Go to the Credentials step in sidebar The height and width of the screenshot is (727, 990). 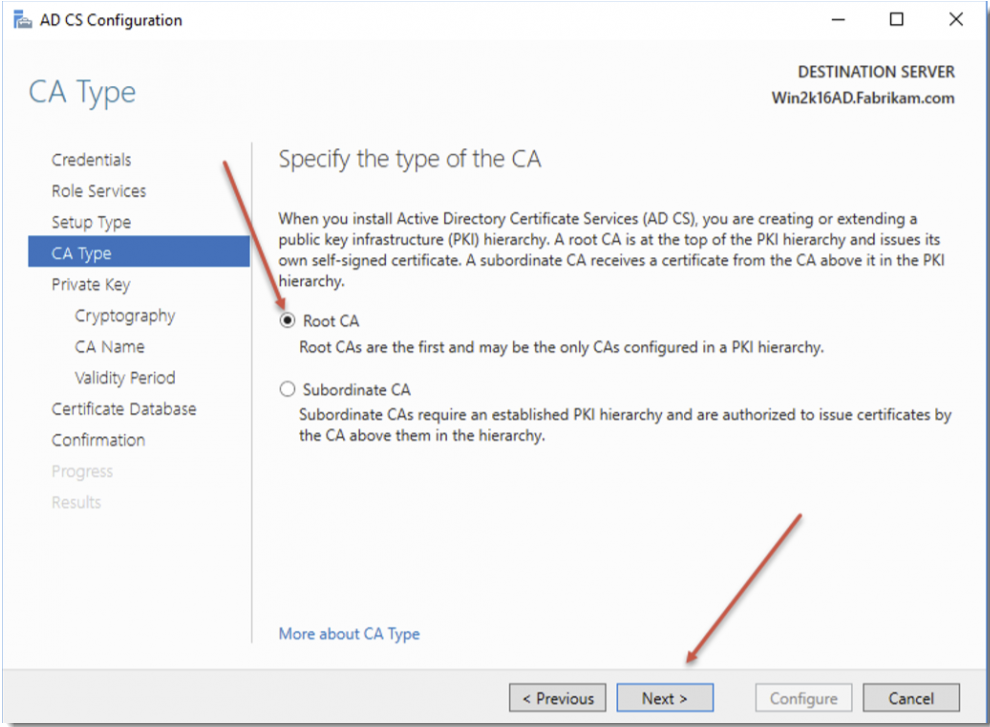click(92, 160)
